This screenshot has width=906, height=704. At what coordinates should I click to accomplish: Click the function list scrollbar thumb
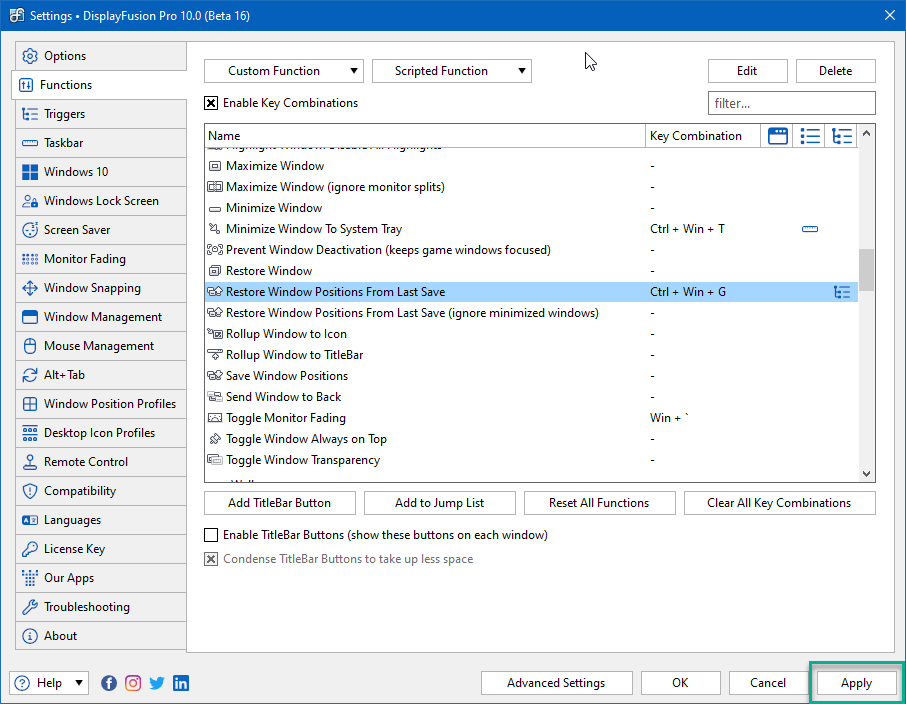pyautogui.click(x=866, y=270)
